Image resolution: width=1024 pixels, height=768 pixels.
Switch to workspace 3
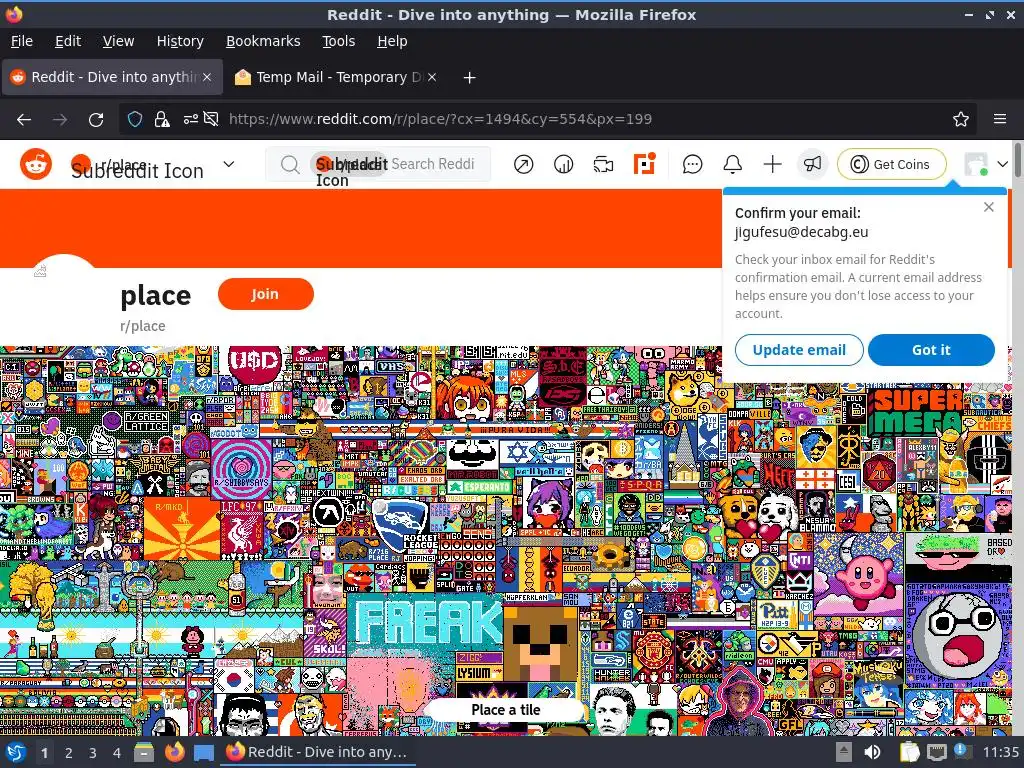(93, 753)
